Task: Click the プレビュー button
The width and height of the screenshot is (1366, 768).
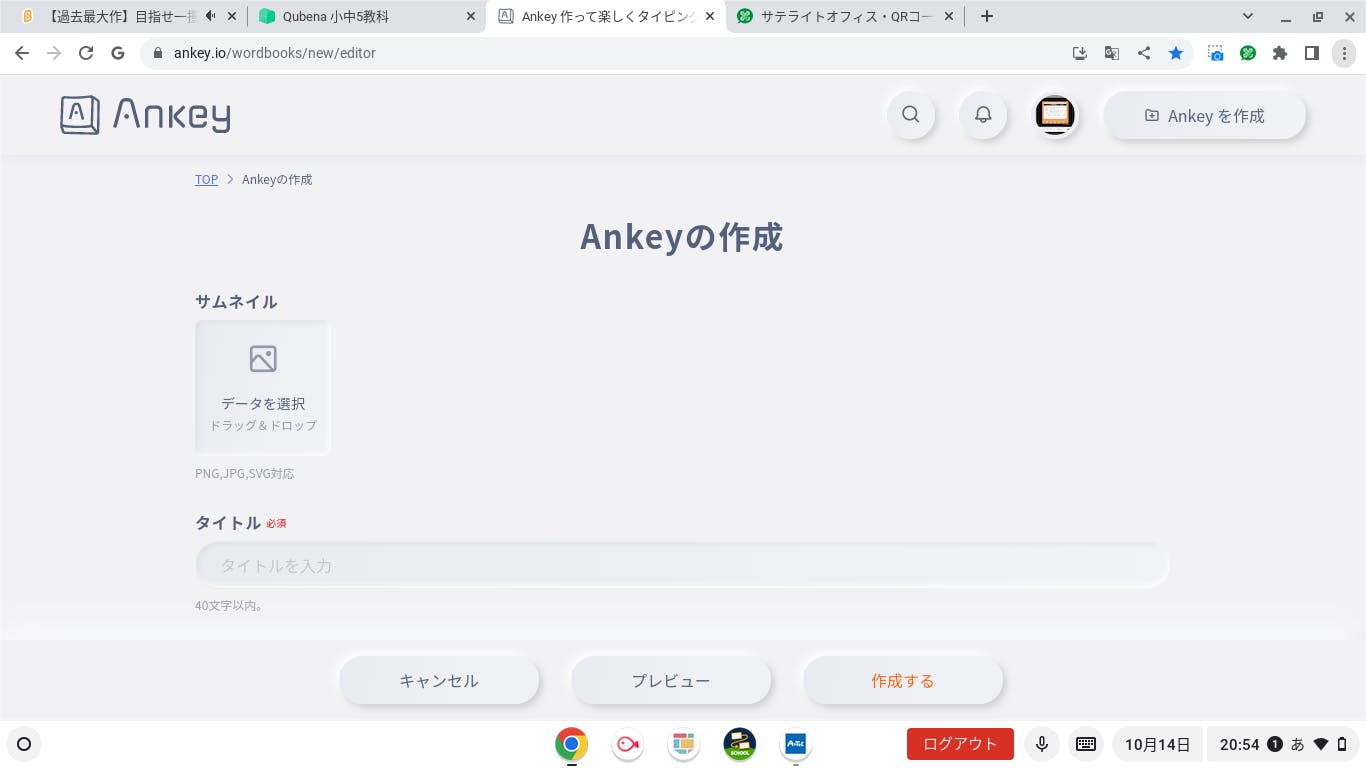Action: [x=671, y=681]
